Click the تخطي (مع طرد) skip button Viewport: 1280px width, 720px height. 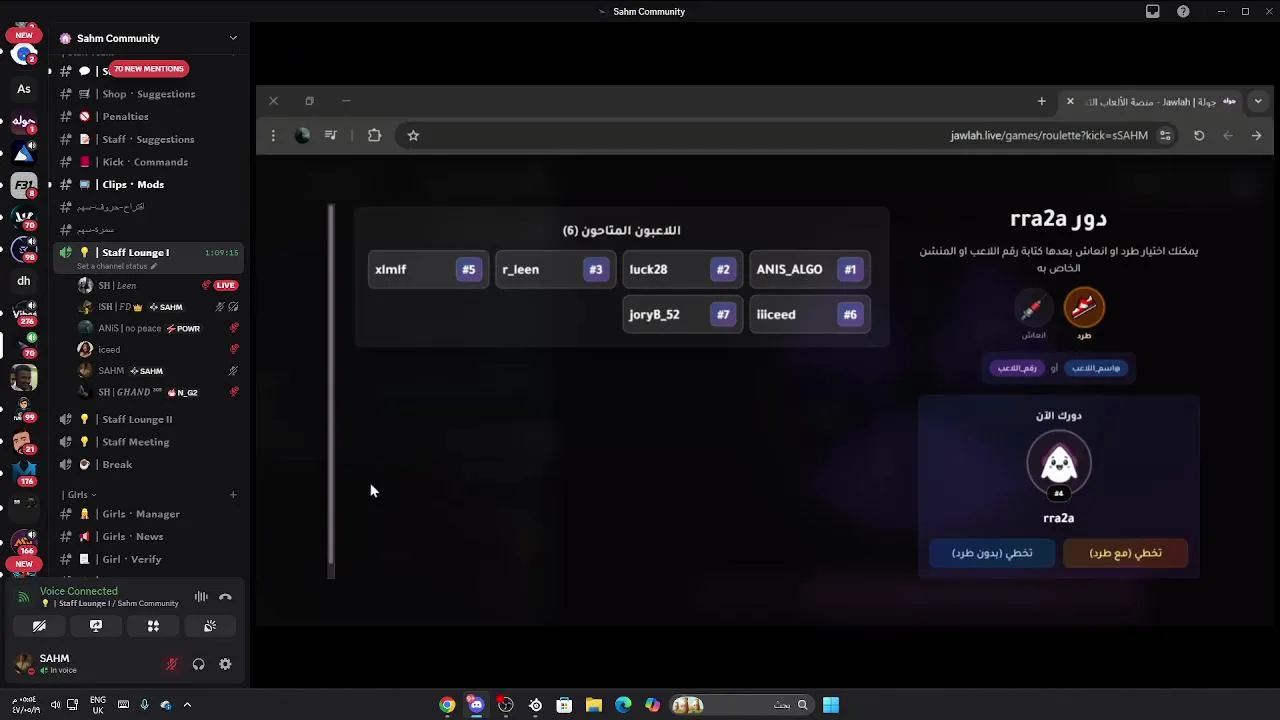coord(1125,553)
